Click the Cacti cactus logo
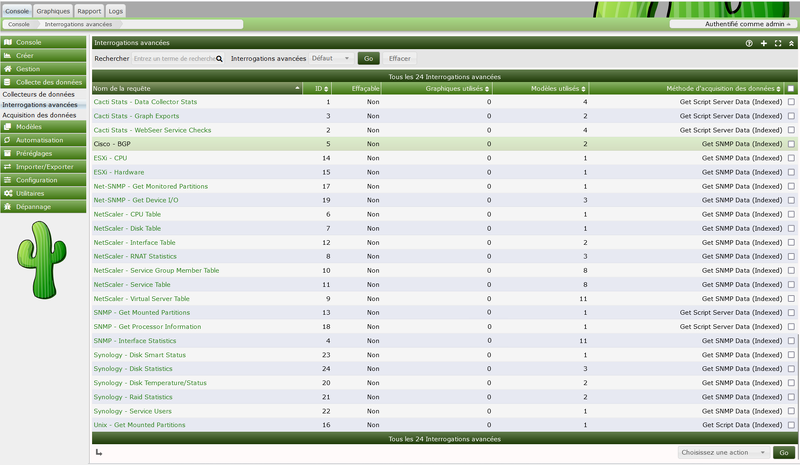800x465 pixels. [42, 259]
